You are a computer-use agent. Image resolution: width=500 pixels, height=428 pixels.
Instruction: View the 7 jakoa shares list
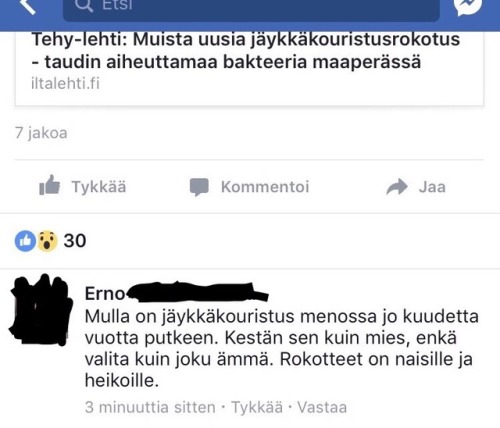[41, 133]
